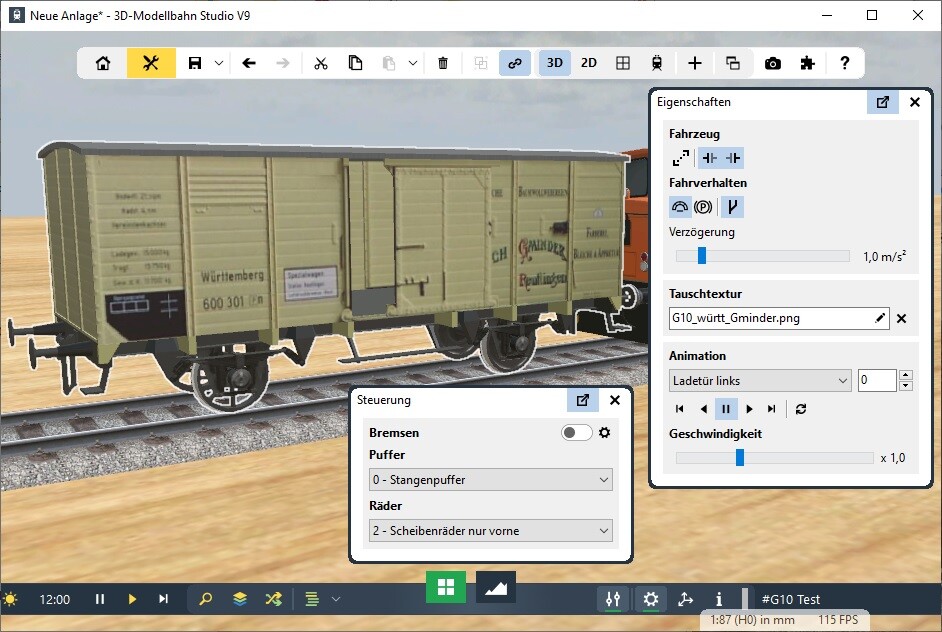Open the camera screenshot tool
The height and width of the screenshot is (632, 942).
click(x=772, y=63)
